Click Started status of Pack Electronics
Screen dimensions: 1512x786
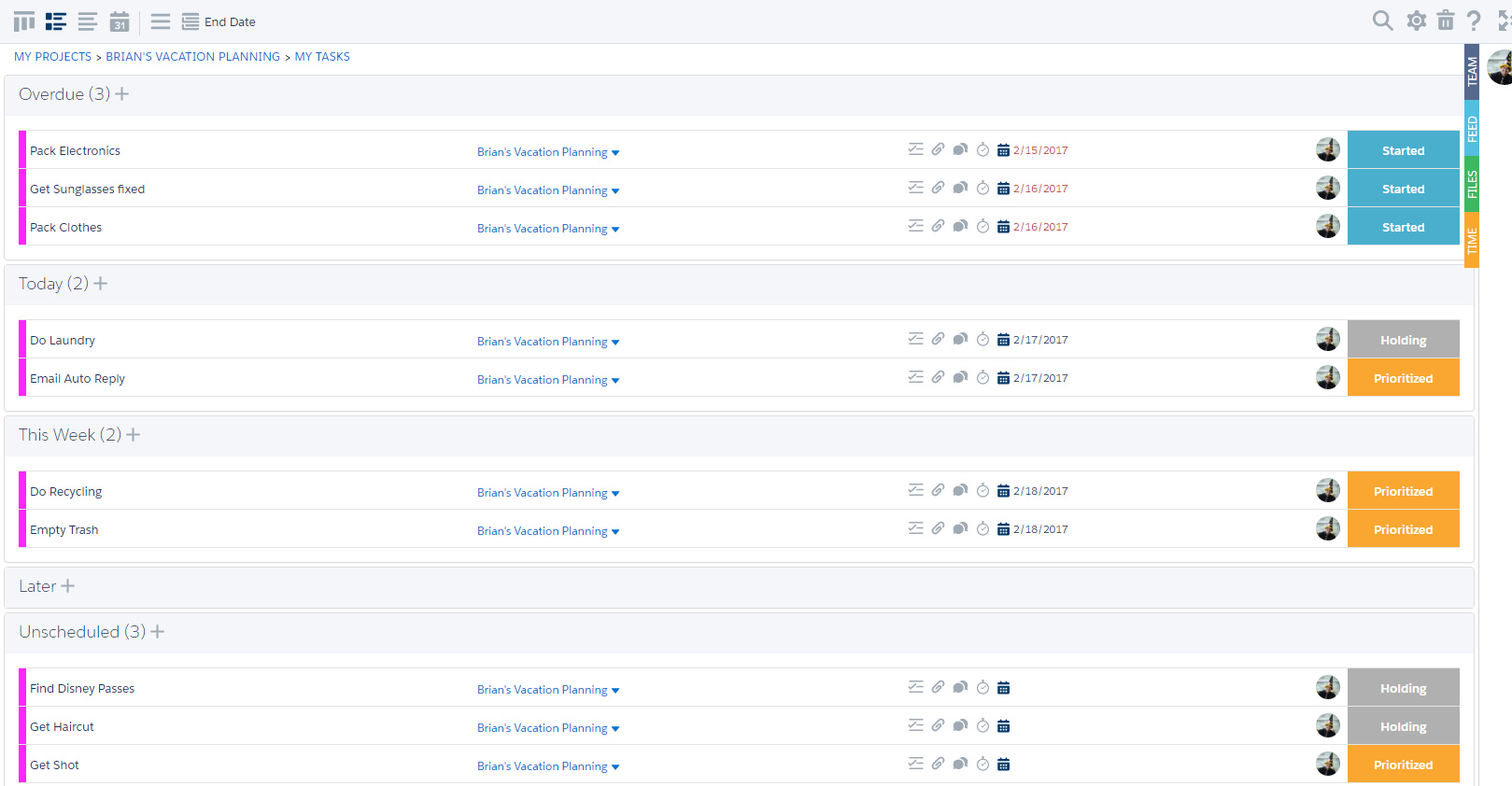(1403, 150)
